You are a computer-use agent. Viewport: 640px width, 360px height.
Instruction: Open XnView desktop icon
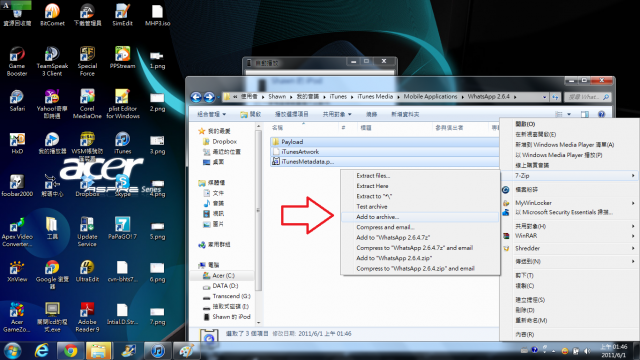17,271
